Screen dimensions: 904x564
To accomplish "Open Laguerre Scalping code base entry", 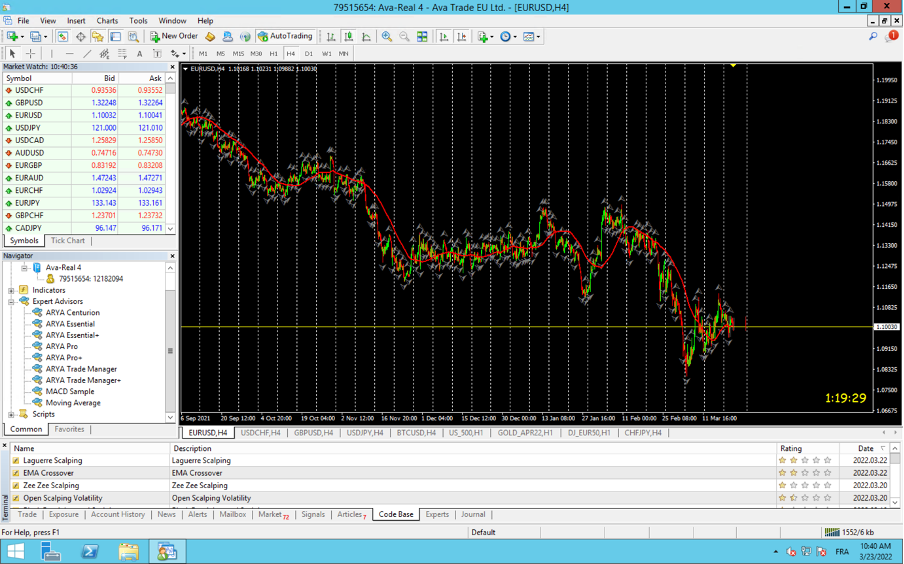I will (x=52, y=460).
